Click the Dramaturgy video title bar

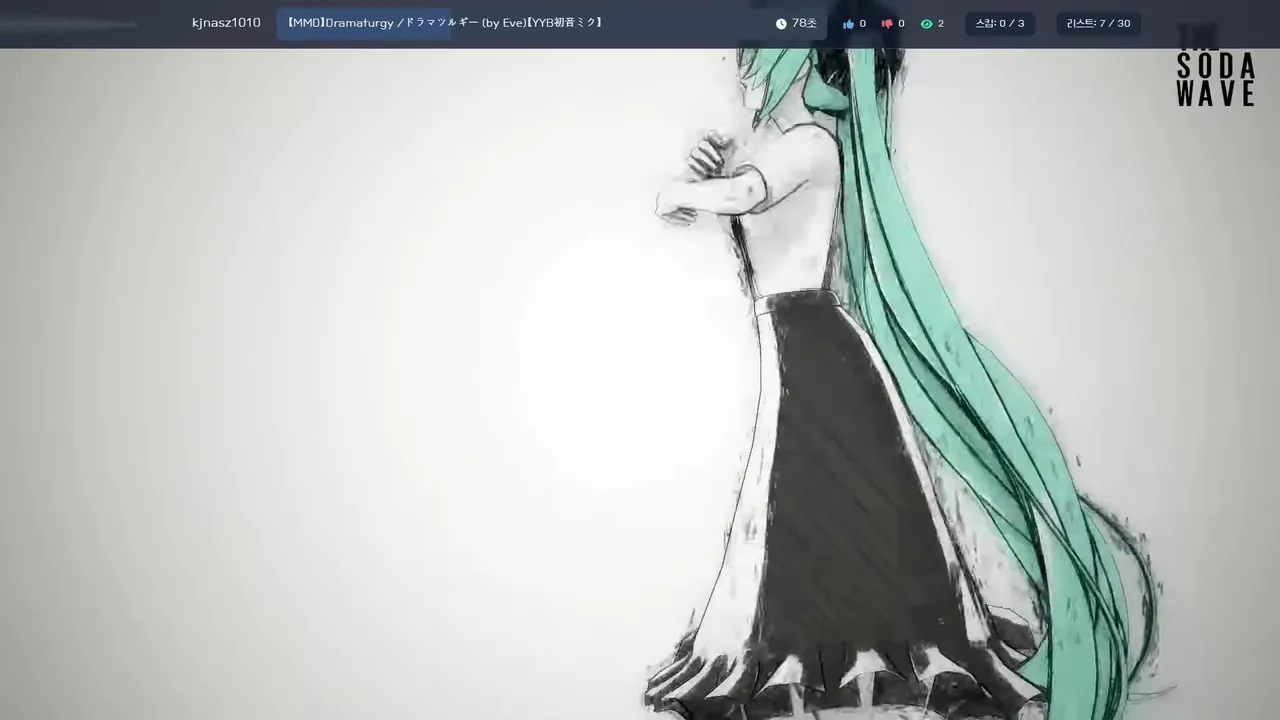pos(552,23)
